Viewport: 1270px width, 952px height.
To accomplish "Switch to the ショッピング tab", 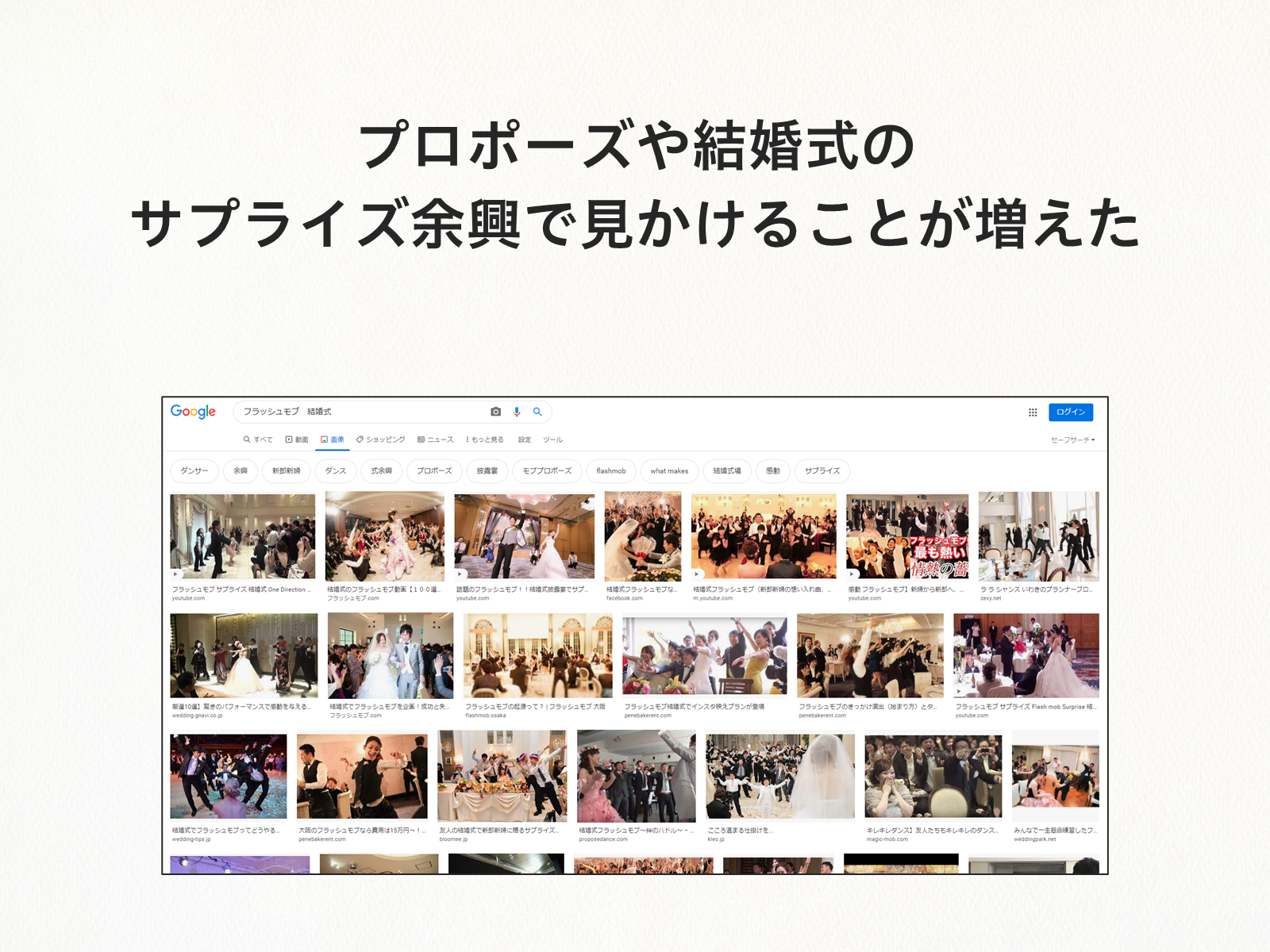I will [381, 440].
